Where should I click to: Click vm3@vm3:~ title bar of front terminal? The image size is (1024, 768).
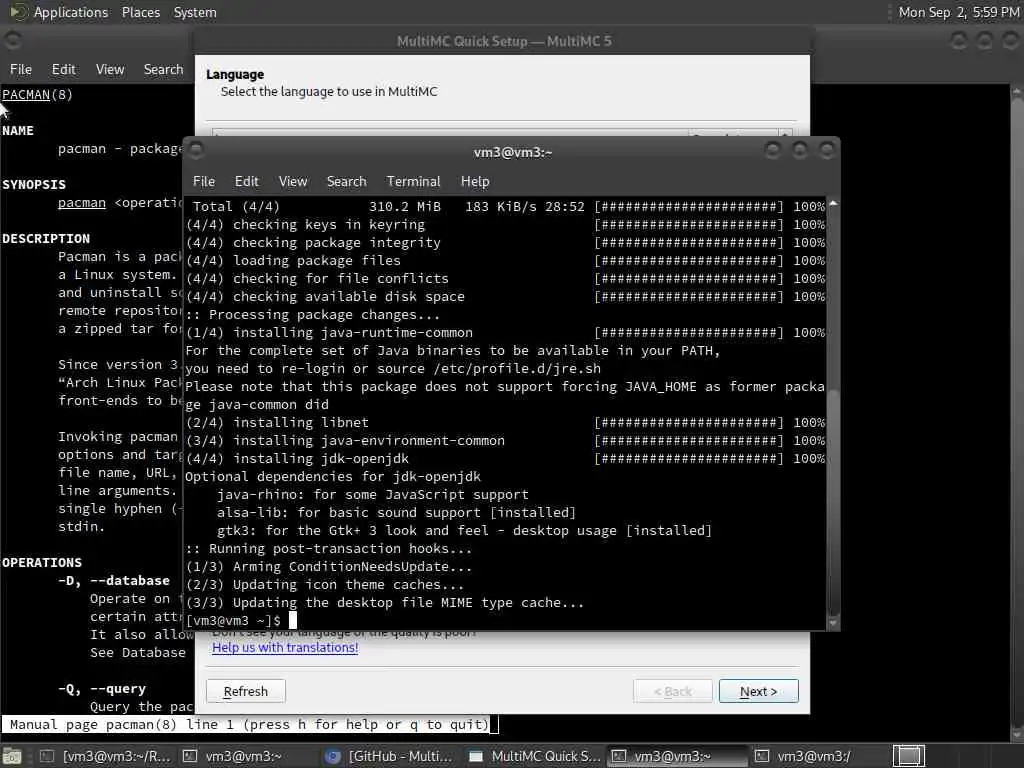tap(513, 152)
